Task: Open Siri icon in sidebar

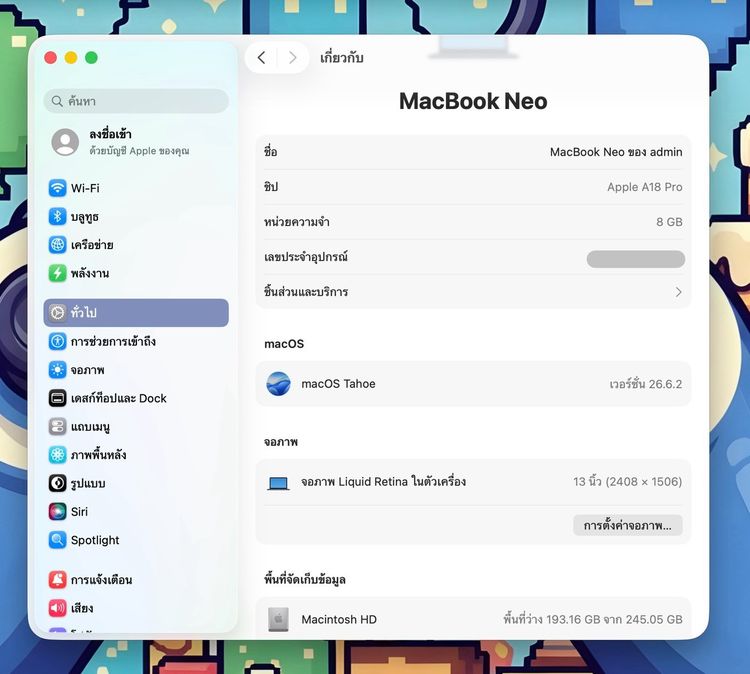Action: tap(57, 511)
